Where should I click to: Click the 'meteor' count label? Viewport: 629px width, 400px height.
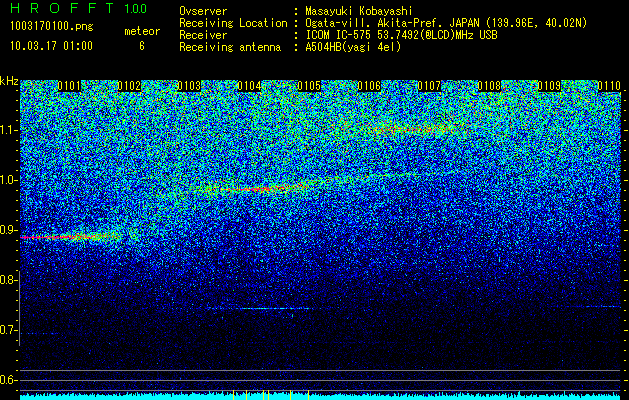pos(142,31)
